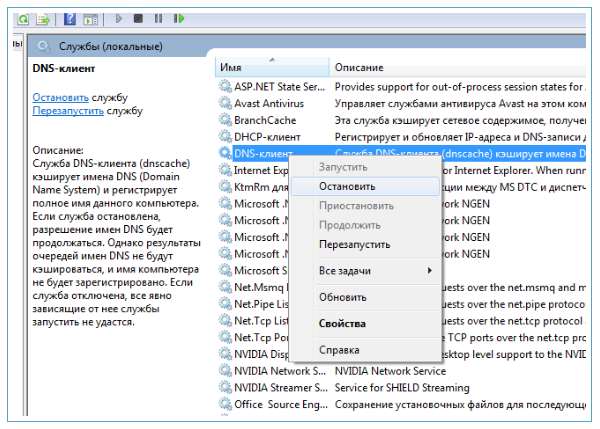Image resolution: width=600 pixels, height=429 pixels.
Task: Select the Net.Tcp List service row name
Action: coord(261,321)
